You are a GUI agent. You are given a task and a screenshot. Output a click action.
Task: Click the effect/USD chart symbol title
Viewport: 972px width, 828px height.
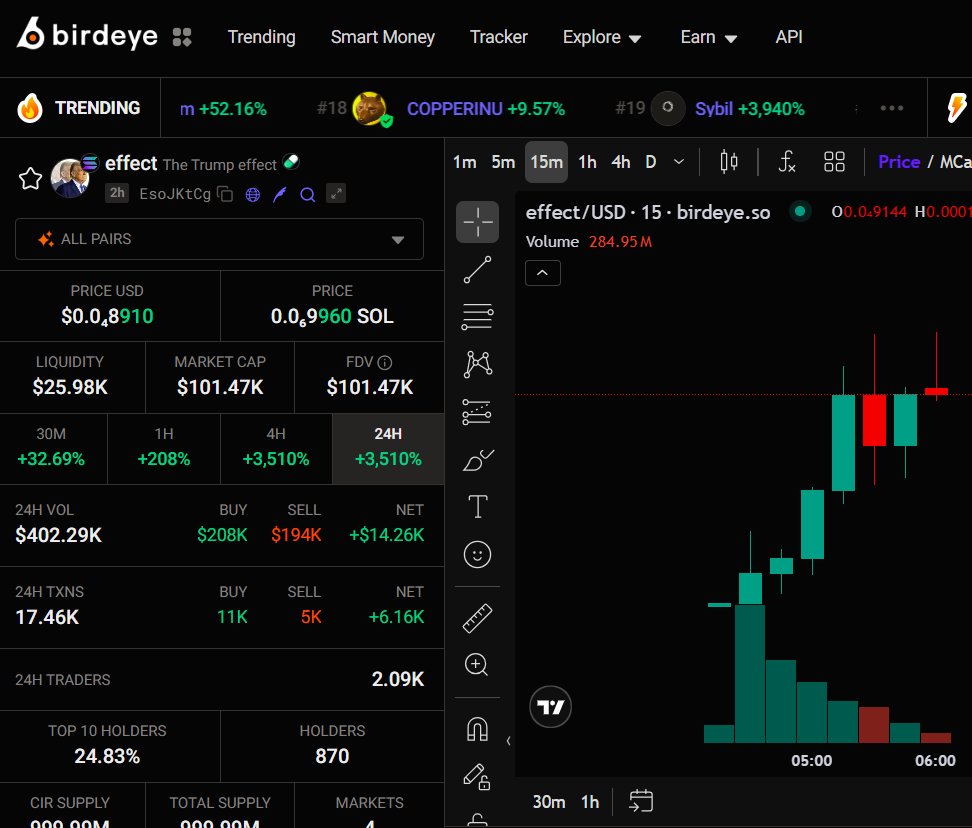click(648, 213)
